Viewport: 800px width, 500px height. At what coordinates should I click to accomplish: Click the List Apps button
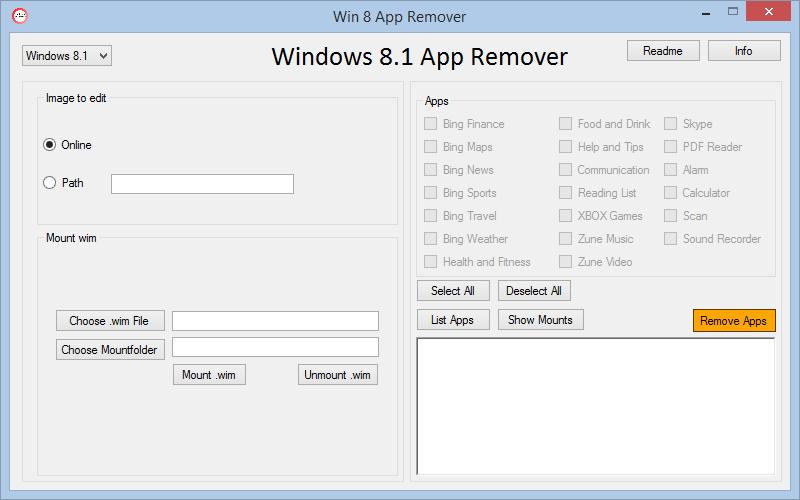453,320
